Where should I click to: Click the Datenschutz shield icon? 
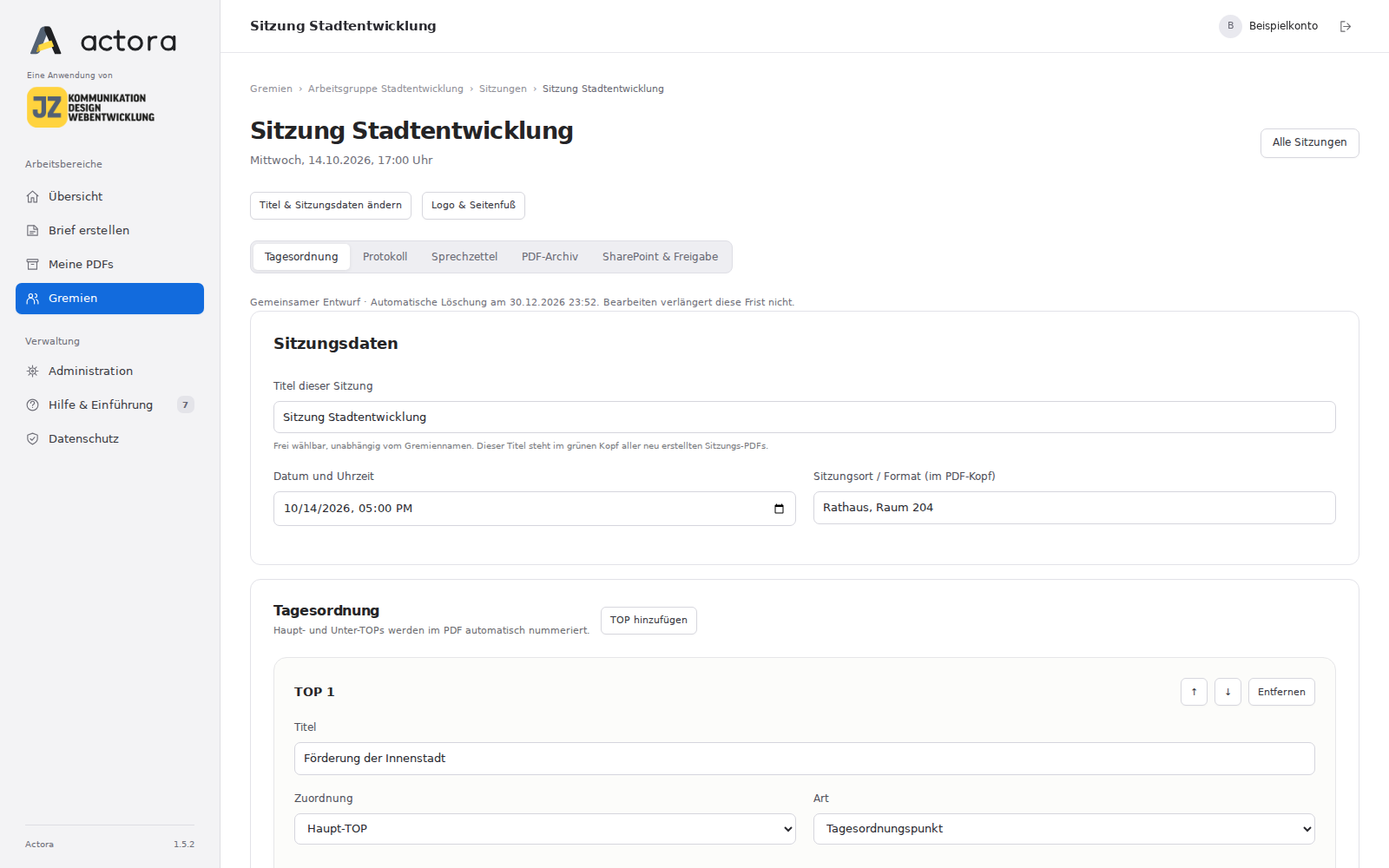click(x=32, y=439)
